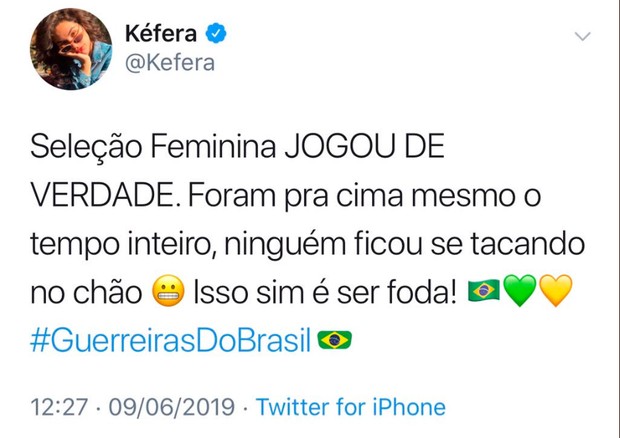Image resolution: width=620 pixels, height=438 pixels.
Task: Click the 12:27 · 09/06/2019 timestamp
Action: [132, 407]
